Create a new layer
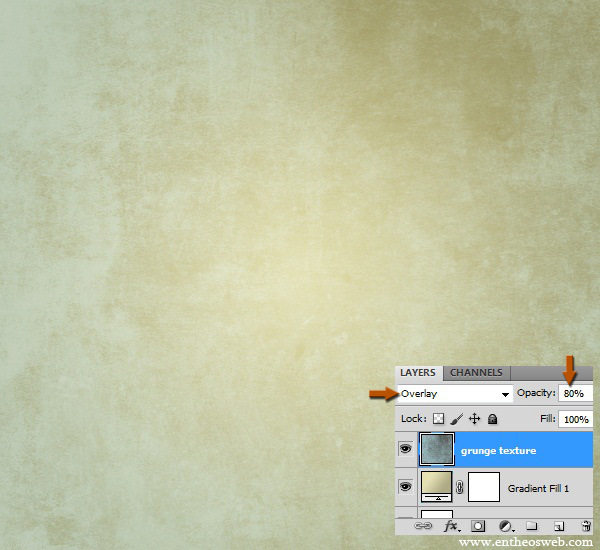The image size is (600, 550). 559,527
